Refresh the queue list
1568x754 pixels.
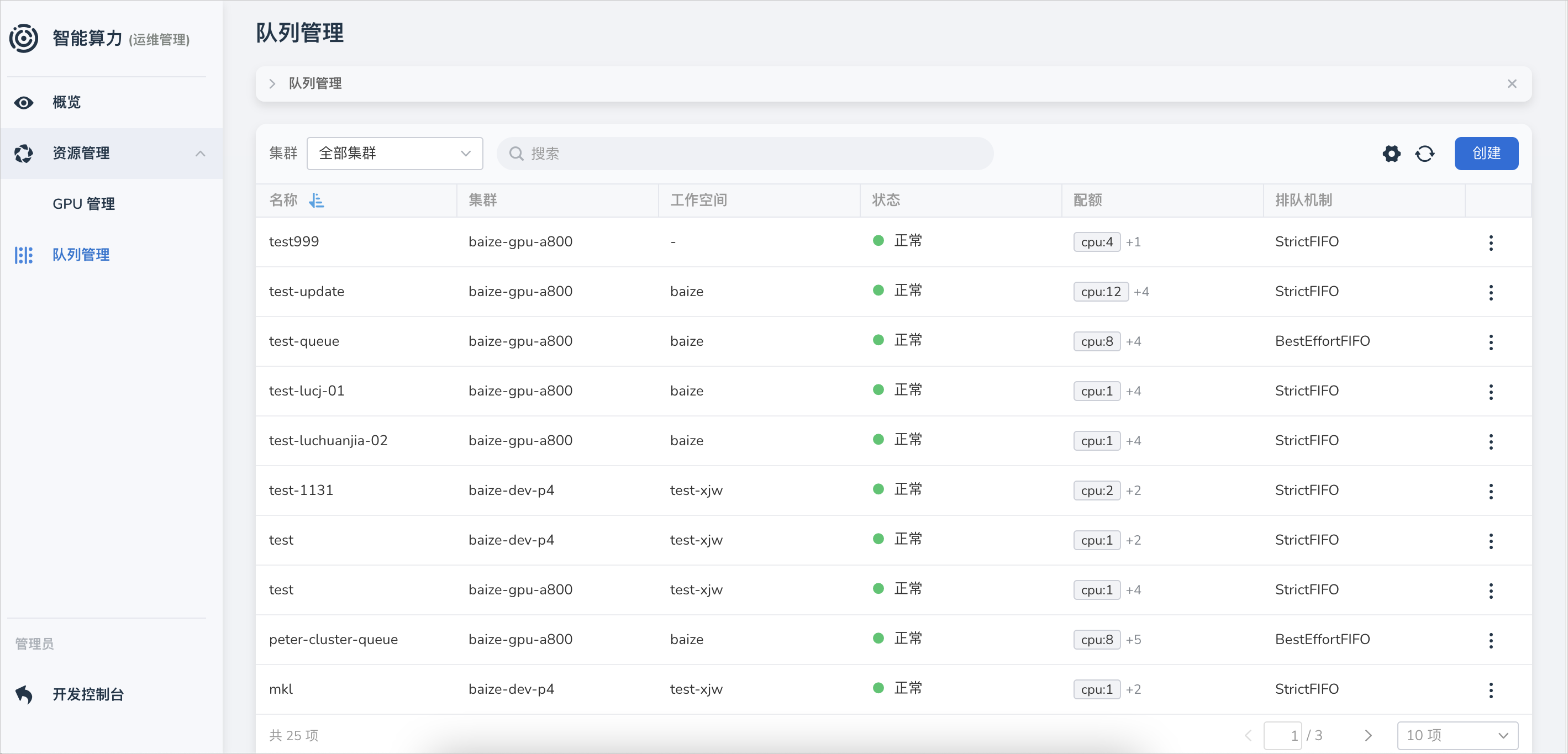pos(1424,154)
